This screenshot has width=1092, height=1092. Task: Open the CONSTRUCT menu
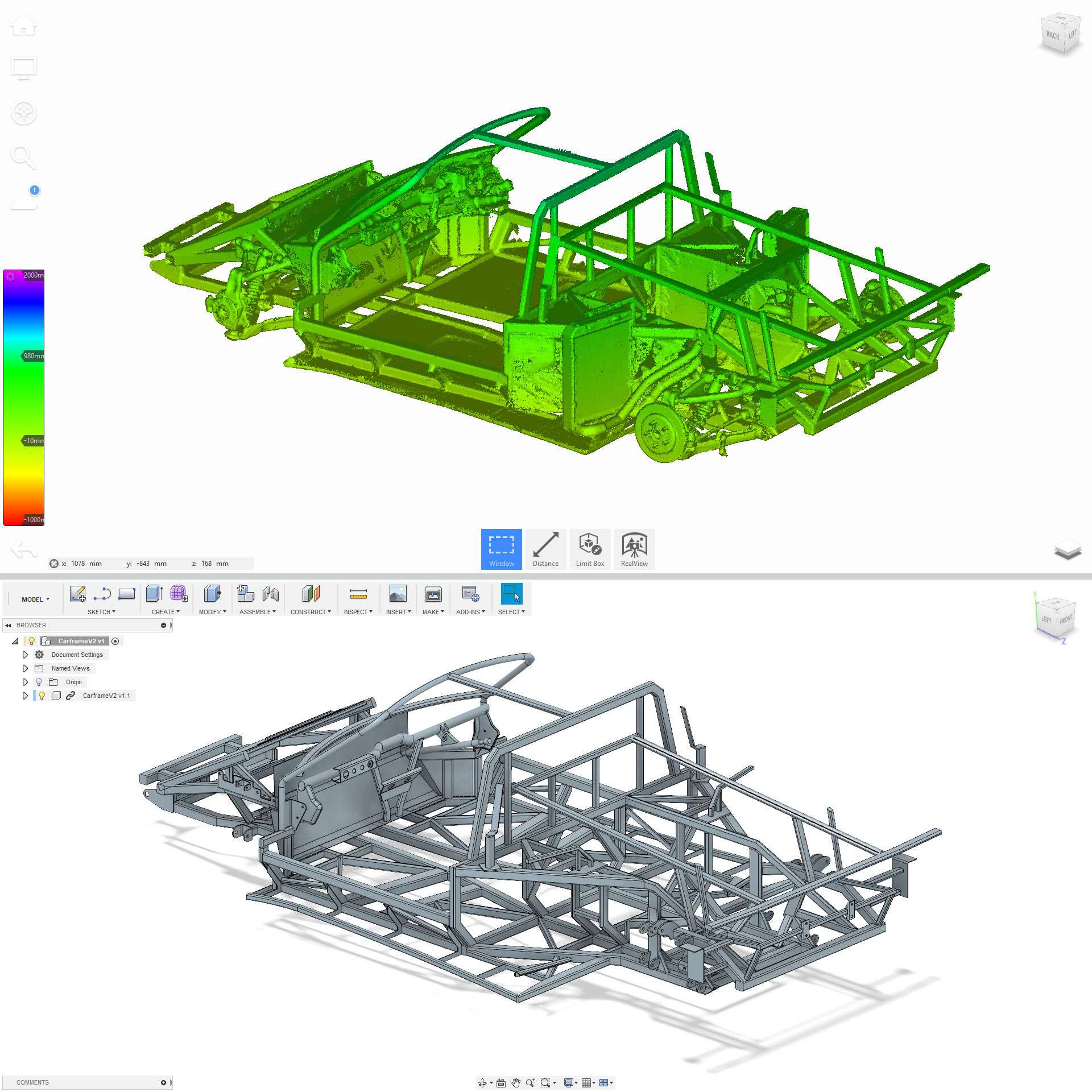310,612
